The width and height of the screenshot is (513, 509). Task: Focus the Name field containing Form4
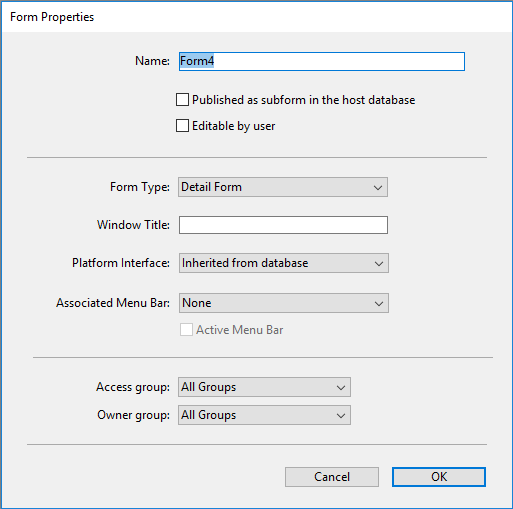(322, 61)
